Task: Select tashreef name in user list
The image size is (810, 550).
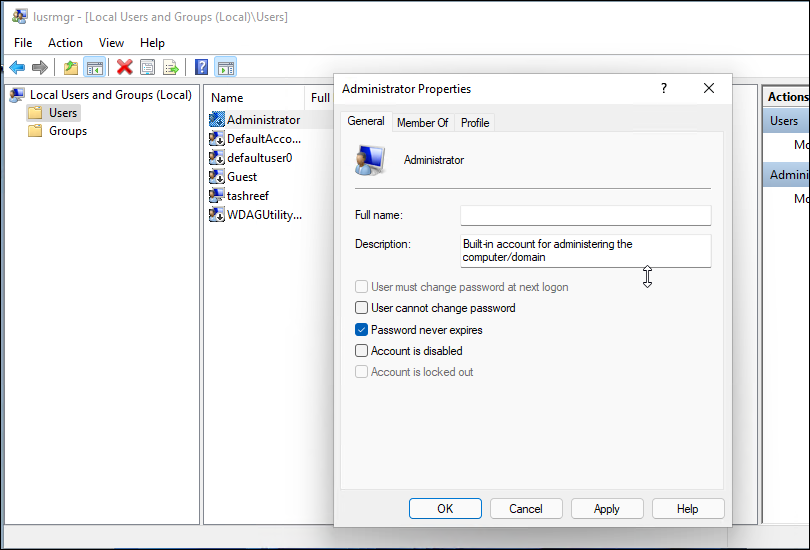Action: click(248, 196)
